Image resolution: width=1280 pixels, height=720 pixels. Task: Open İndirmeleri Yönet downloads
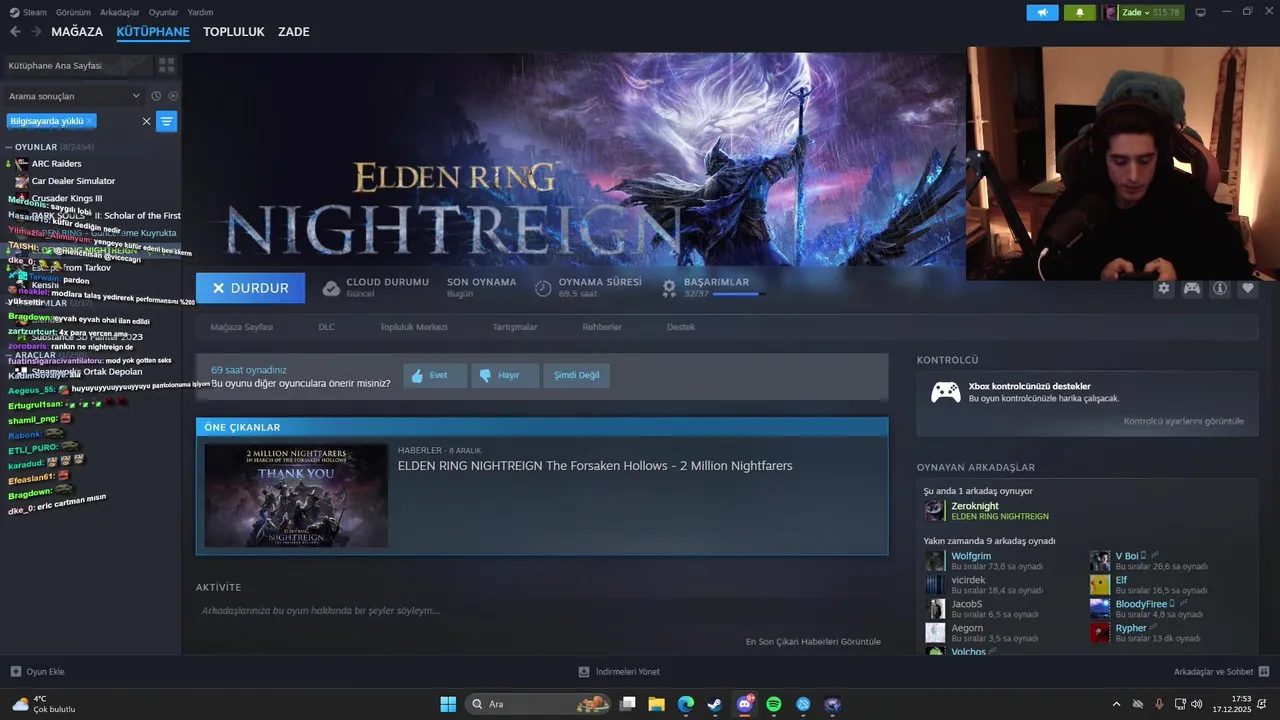[619, 672]
